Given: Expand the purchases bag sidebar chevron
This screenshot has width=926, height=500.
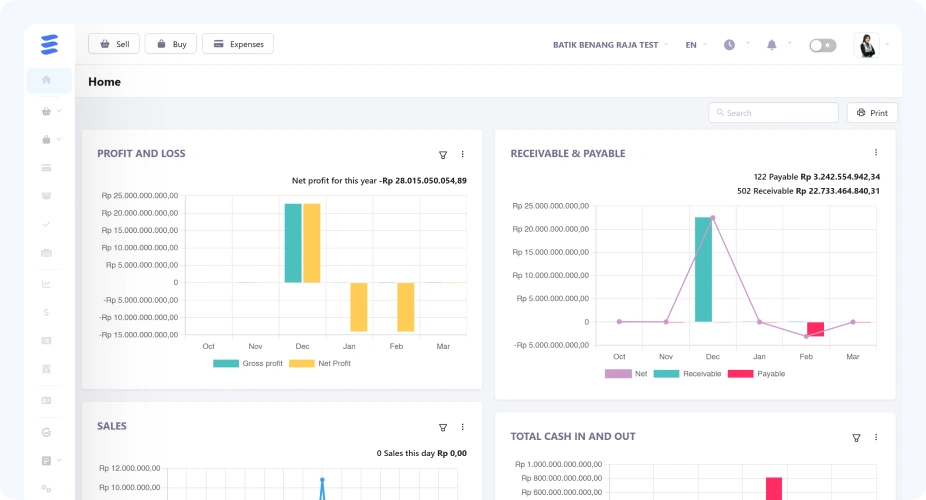Looking at the screenshot, I should (x=59, y=139).
